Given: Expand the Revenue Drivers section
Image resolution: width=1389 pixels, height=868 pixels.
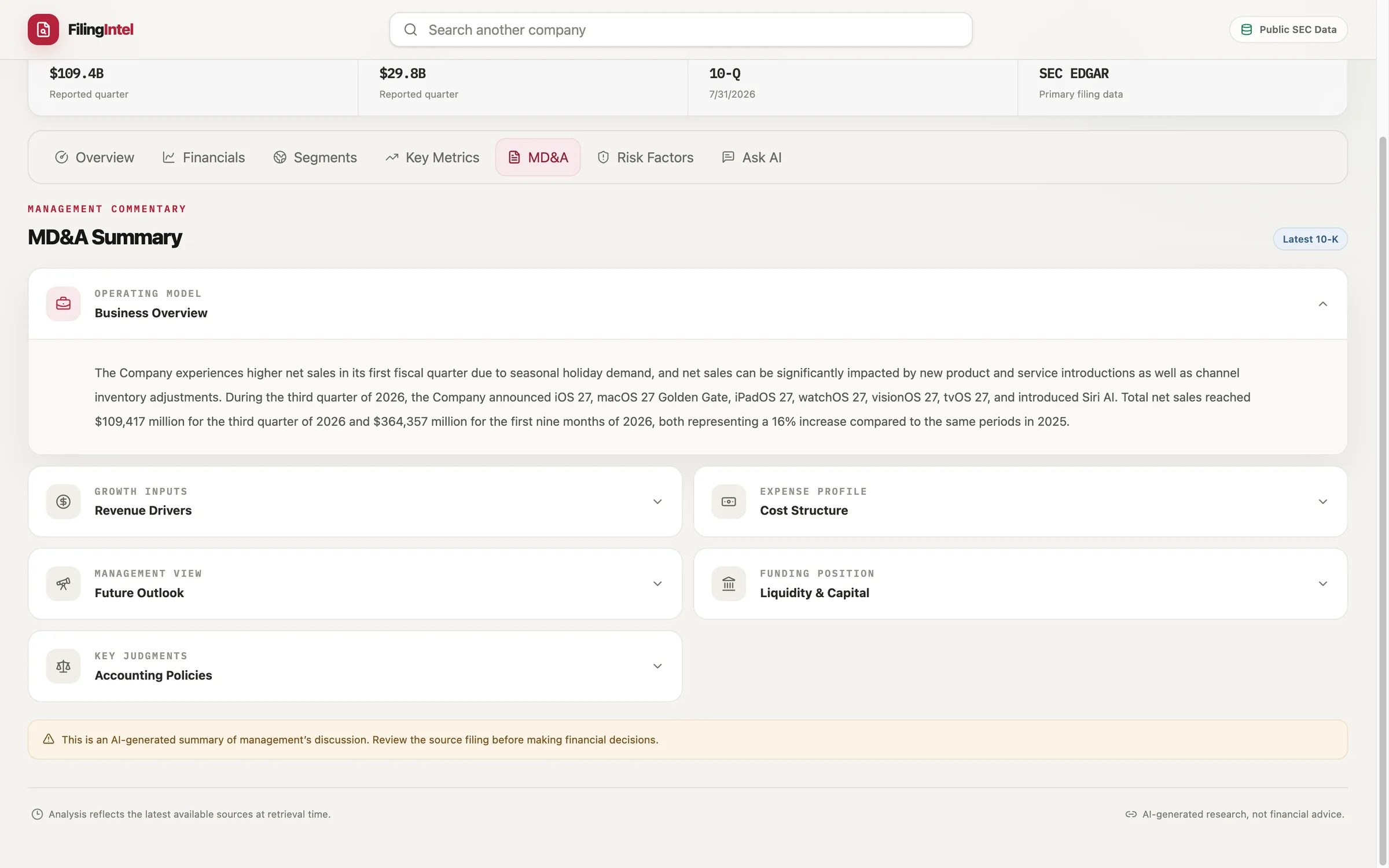Looking at the screenshot, I should (x=657, y=502).
